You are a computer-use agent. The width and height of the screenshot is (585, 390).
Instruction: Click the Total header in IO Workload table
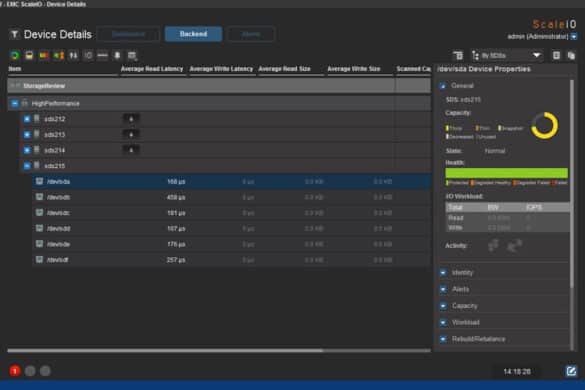455,207
